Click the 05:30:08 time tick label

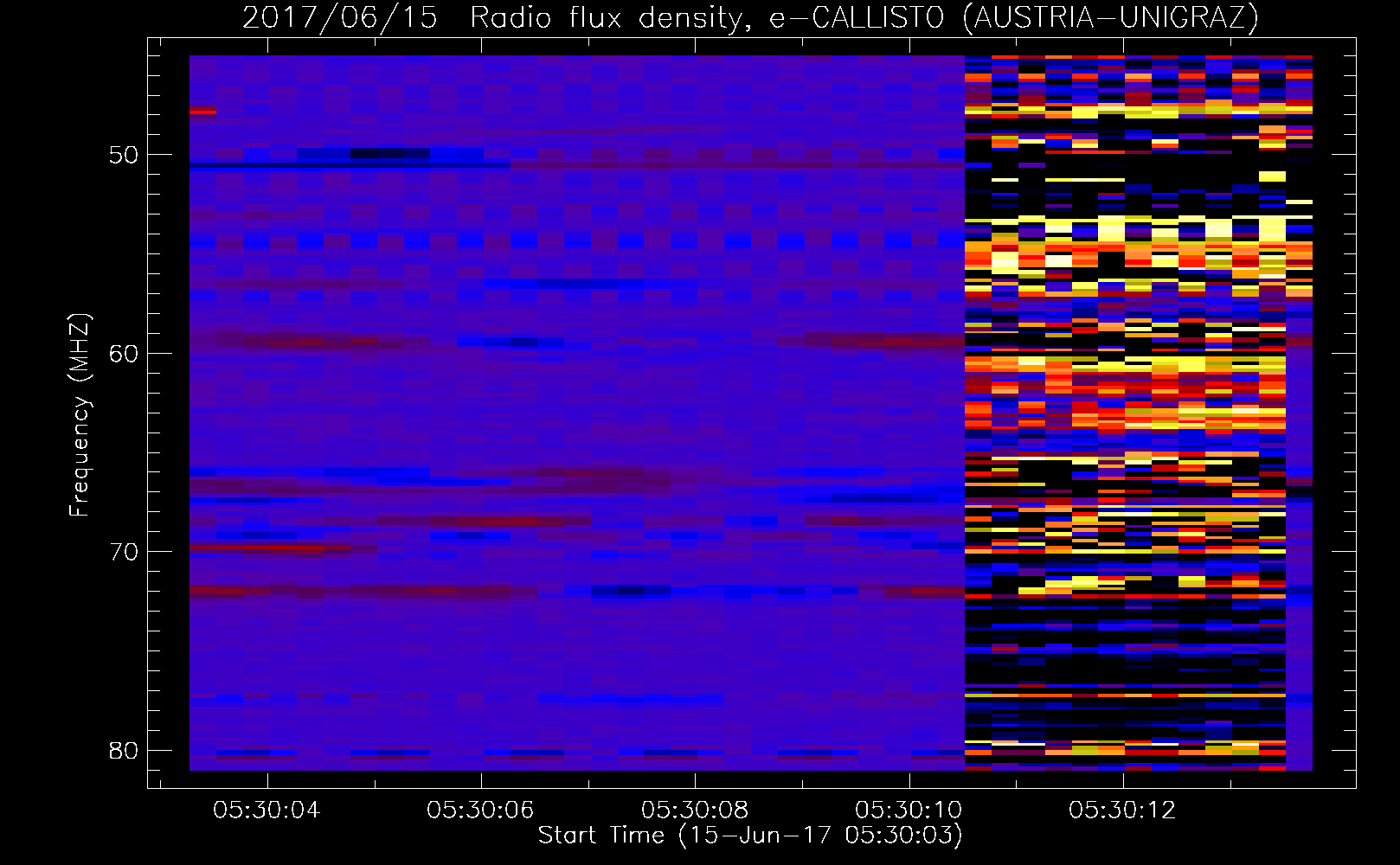(x=694, y=810)
